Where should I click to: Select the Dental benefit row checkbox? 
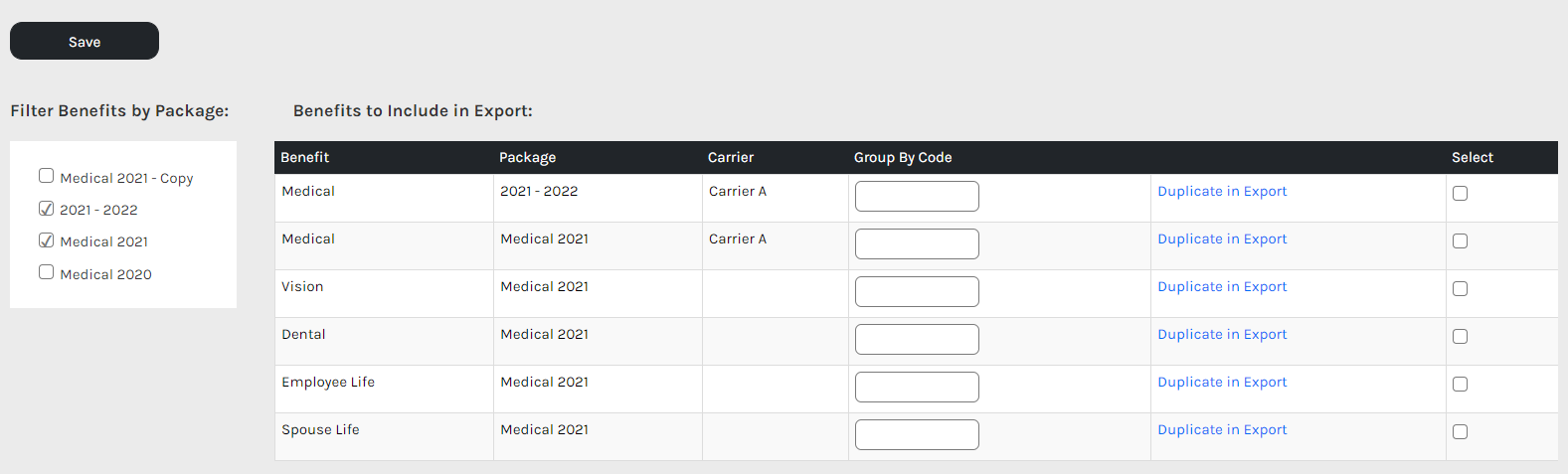click(x=1460, y=337)
